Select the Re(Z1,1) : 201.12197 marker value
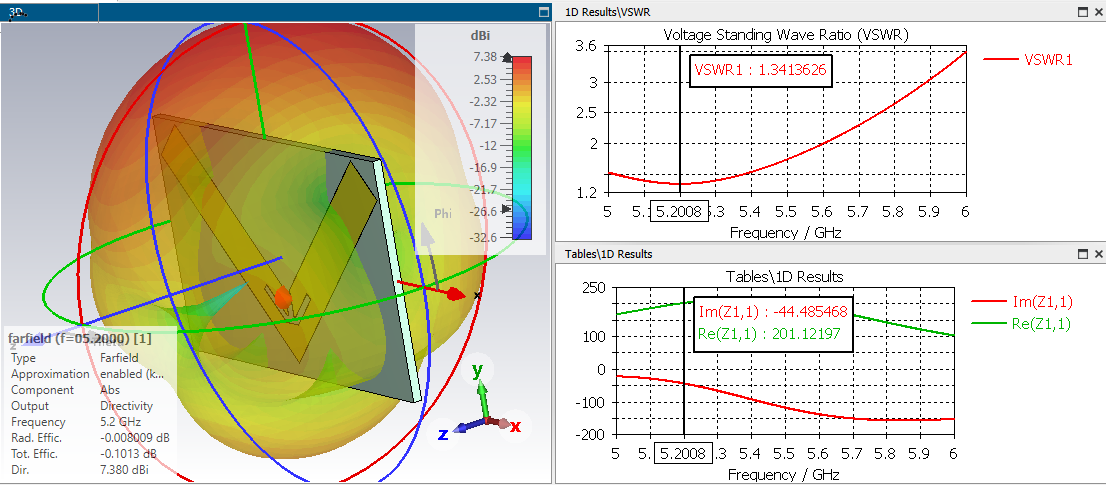 [x=770, y=333]
